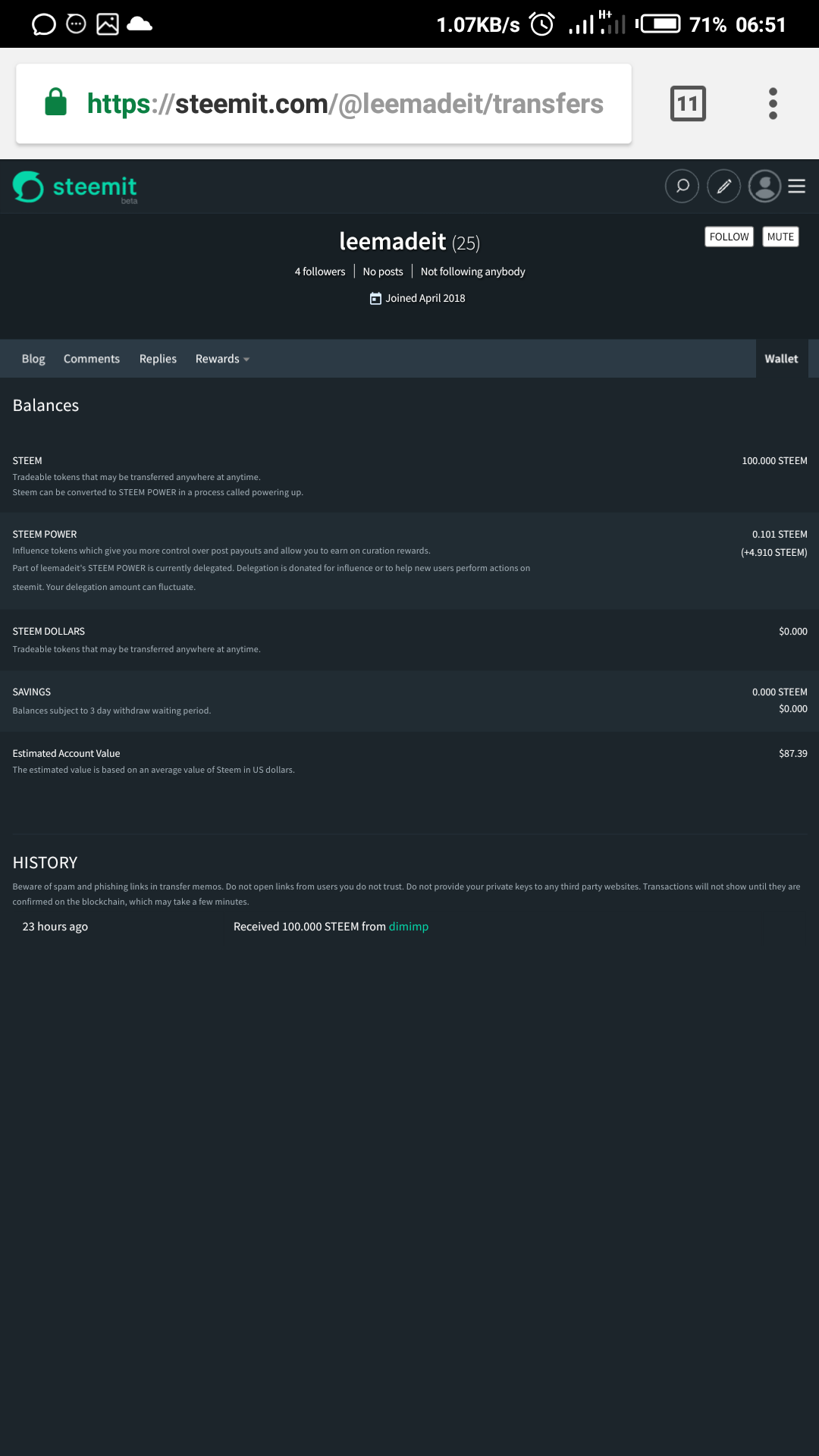Follow the leemadeit account

729,237
